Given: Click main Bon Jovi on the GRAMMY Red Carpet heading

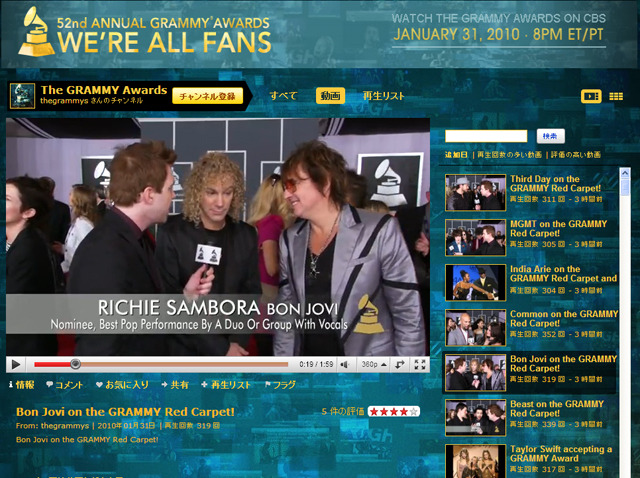Looking at the screenshot, I should click(125, 411).
